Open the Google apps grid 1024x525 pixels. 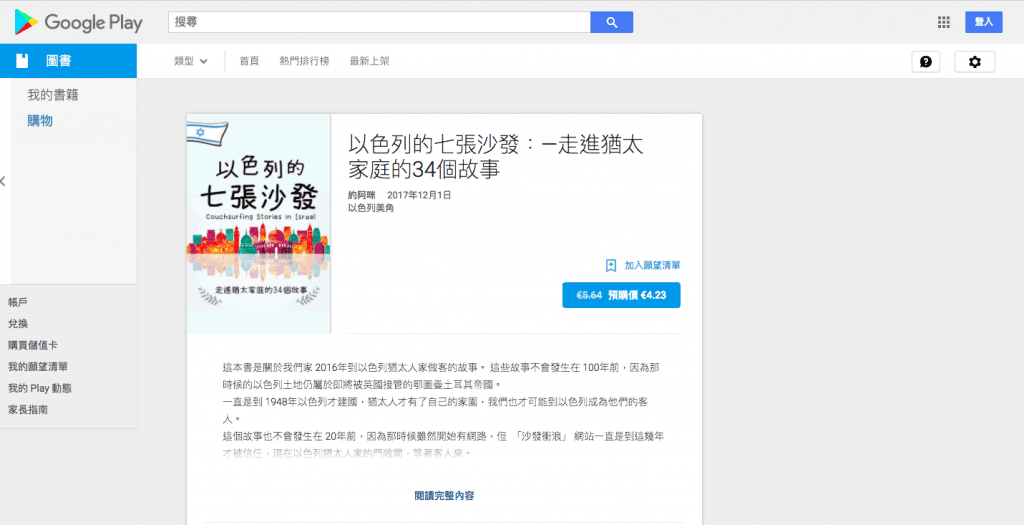point(943,22)
